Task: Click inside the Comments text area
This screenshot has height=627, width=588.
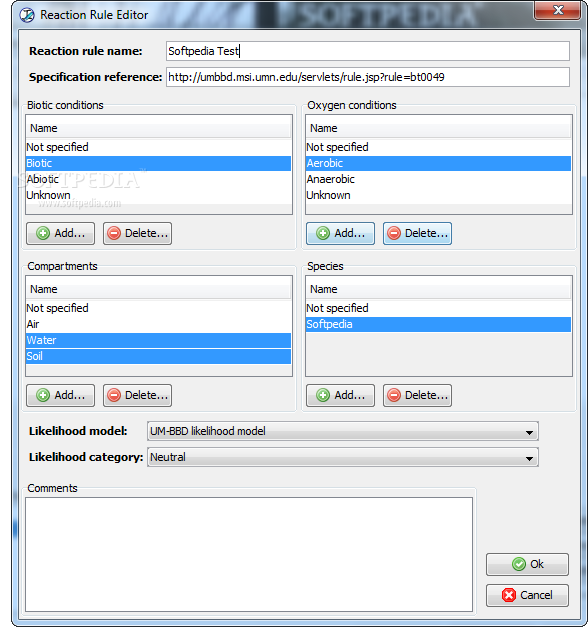Action: 249,554
